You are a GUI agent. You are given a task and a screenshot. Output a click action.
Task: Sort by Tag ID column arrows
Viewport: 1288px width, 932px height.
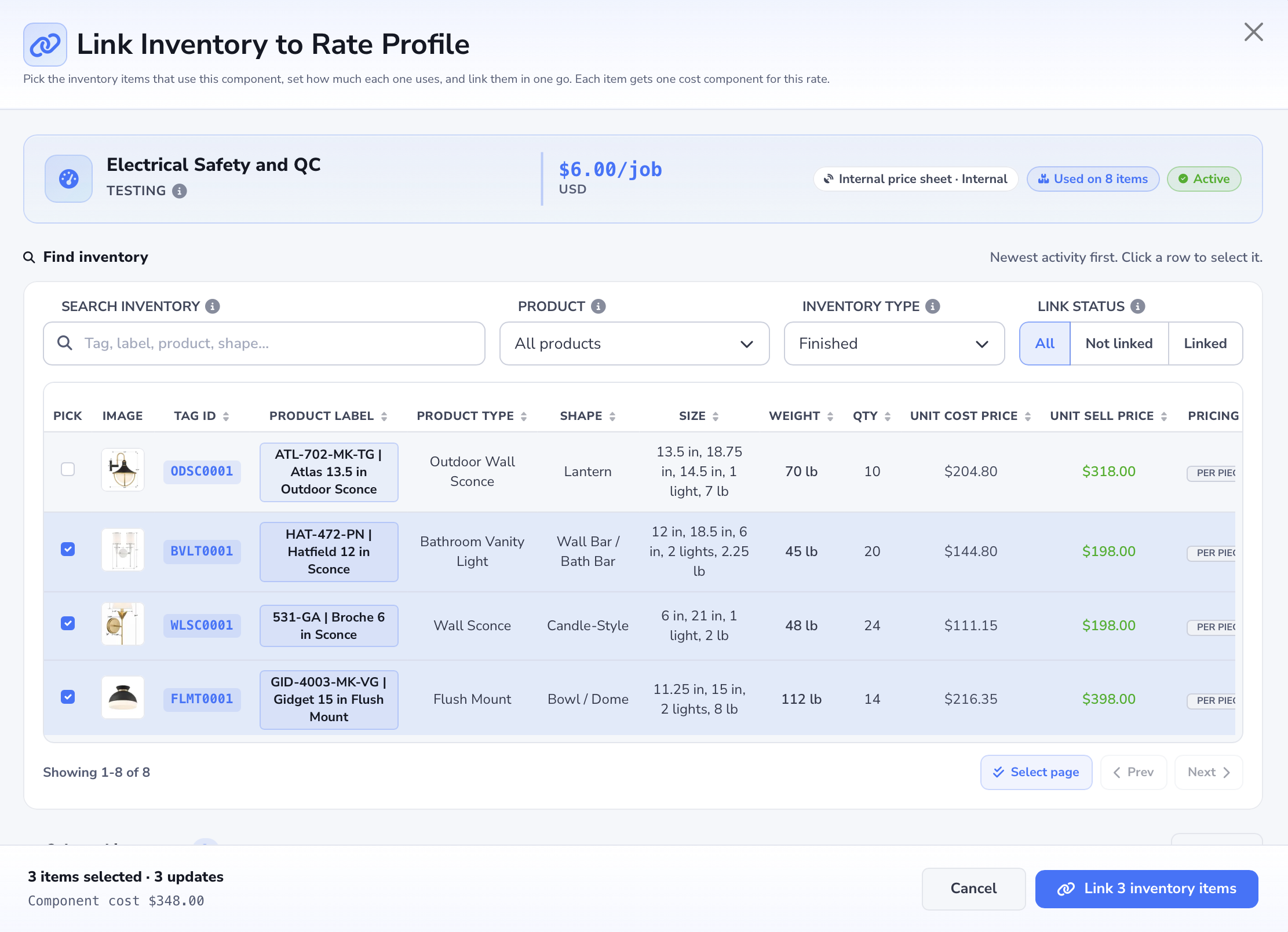tap(226, 416)
